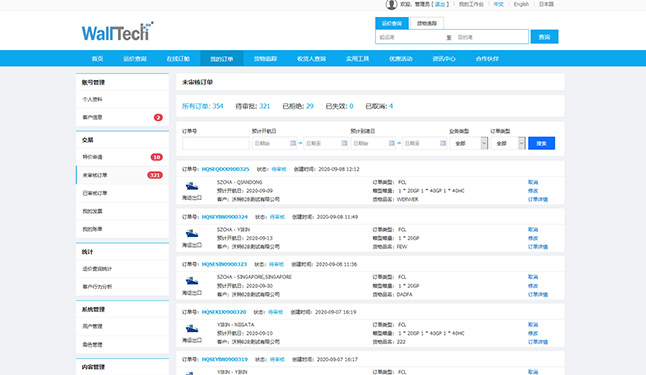
Task: Click 订单详情 link of first order
Action: (x=538, y=199)
